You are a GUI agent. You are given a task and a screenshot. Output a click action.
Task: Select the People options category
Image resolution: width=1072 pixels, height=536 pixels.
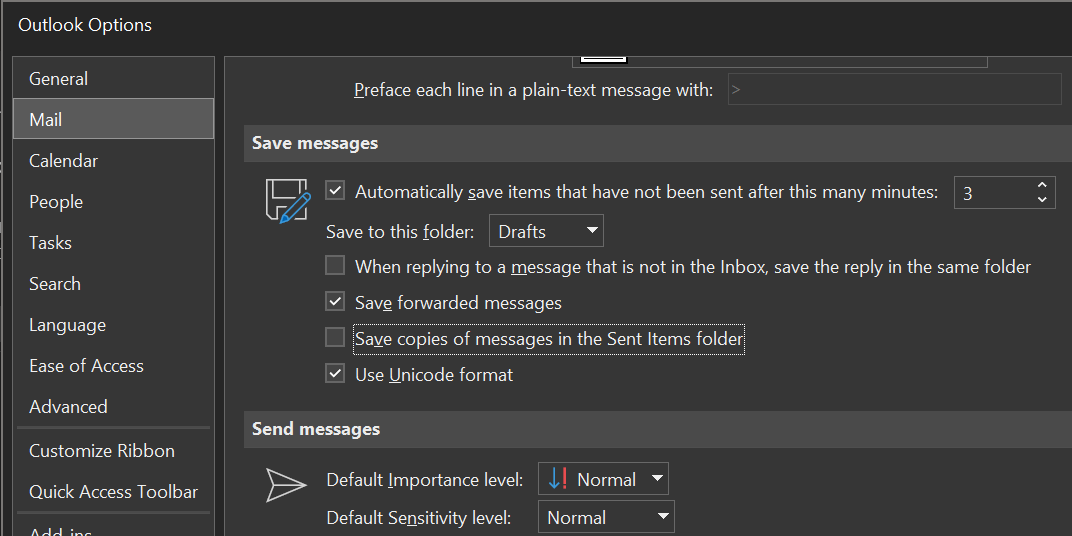click(56, 202)
